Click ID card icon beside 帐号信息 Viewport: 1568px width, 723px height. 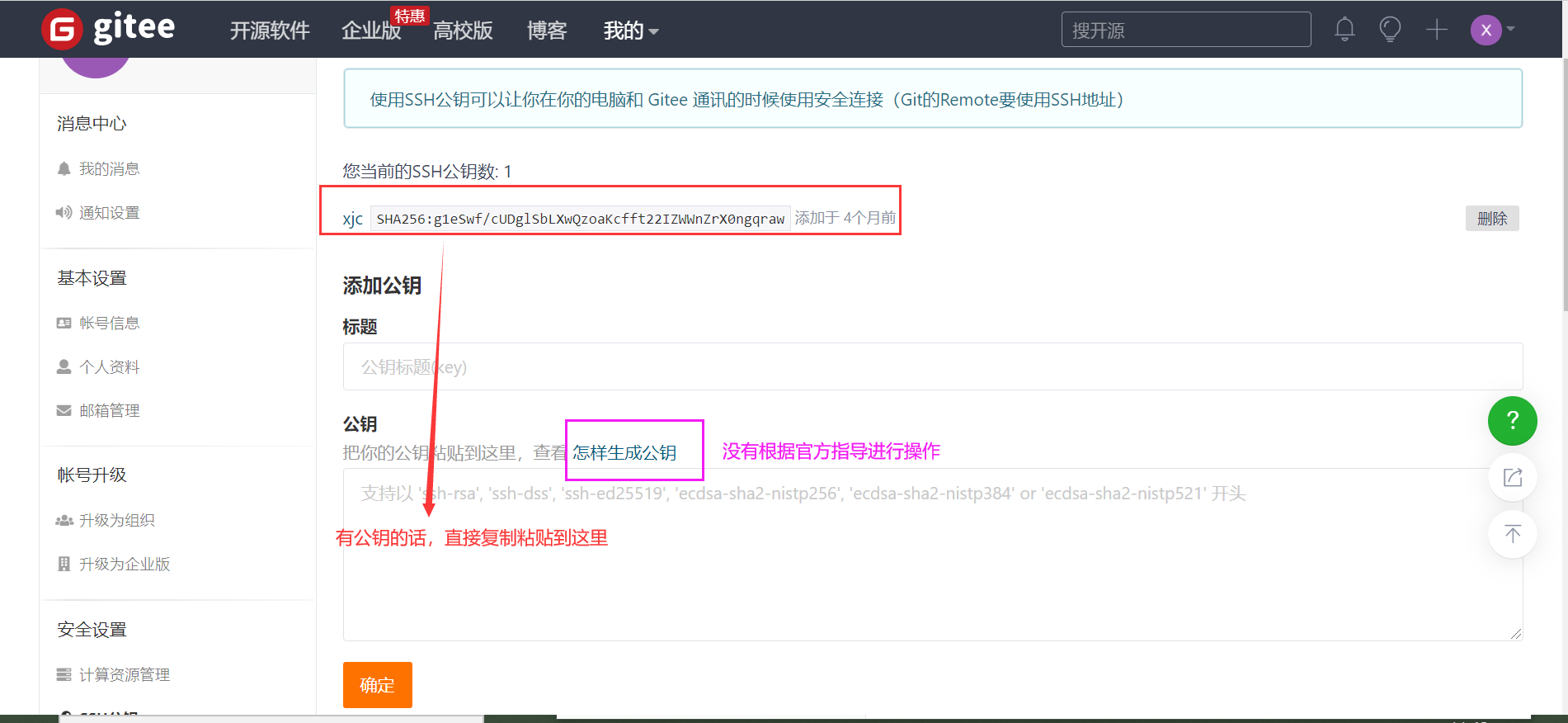click(64, 323)
